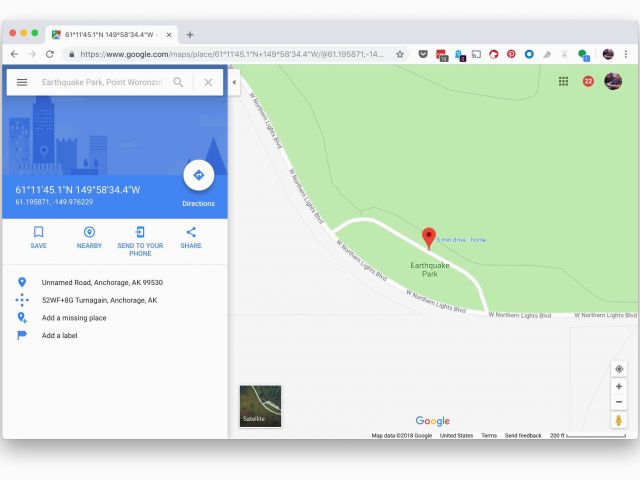Clear the search with the X button
Image resolution: width=640 pixels, height=480 pixels.
(208, 82)
